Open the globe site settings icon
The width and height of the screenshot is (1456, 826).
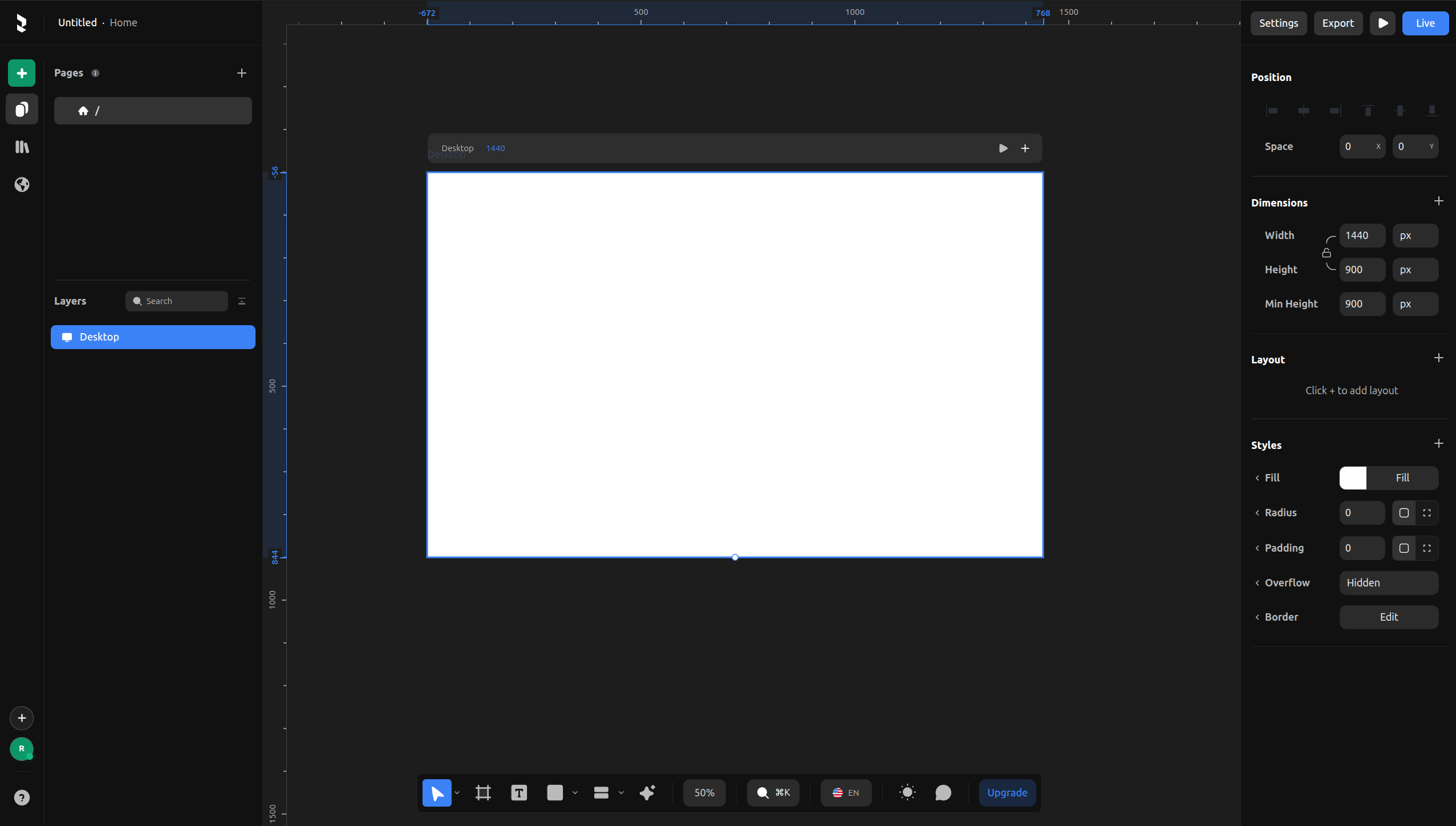pos(22,185)
